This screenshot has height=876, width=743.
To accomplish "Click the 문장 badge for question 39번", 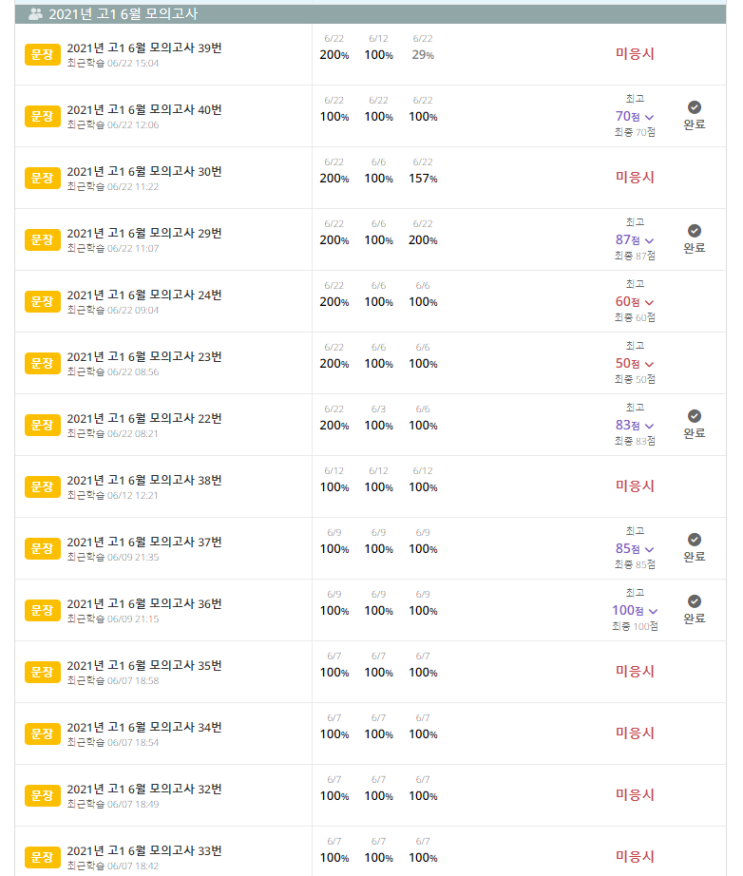I will pyautogui.click(x=42, y=54).
